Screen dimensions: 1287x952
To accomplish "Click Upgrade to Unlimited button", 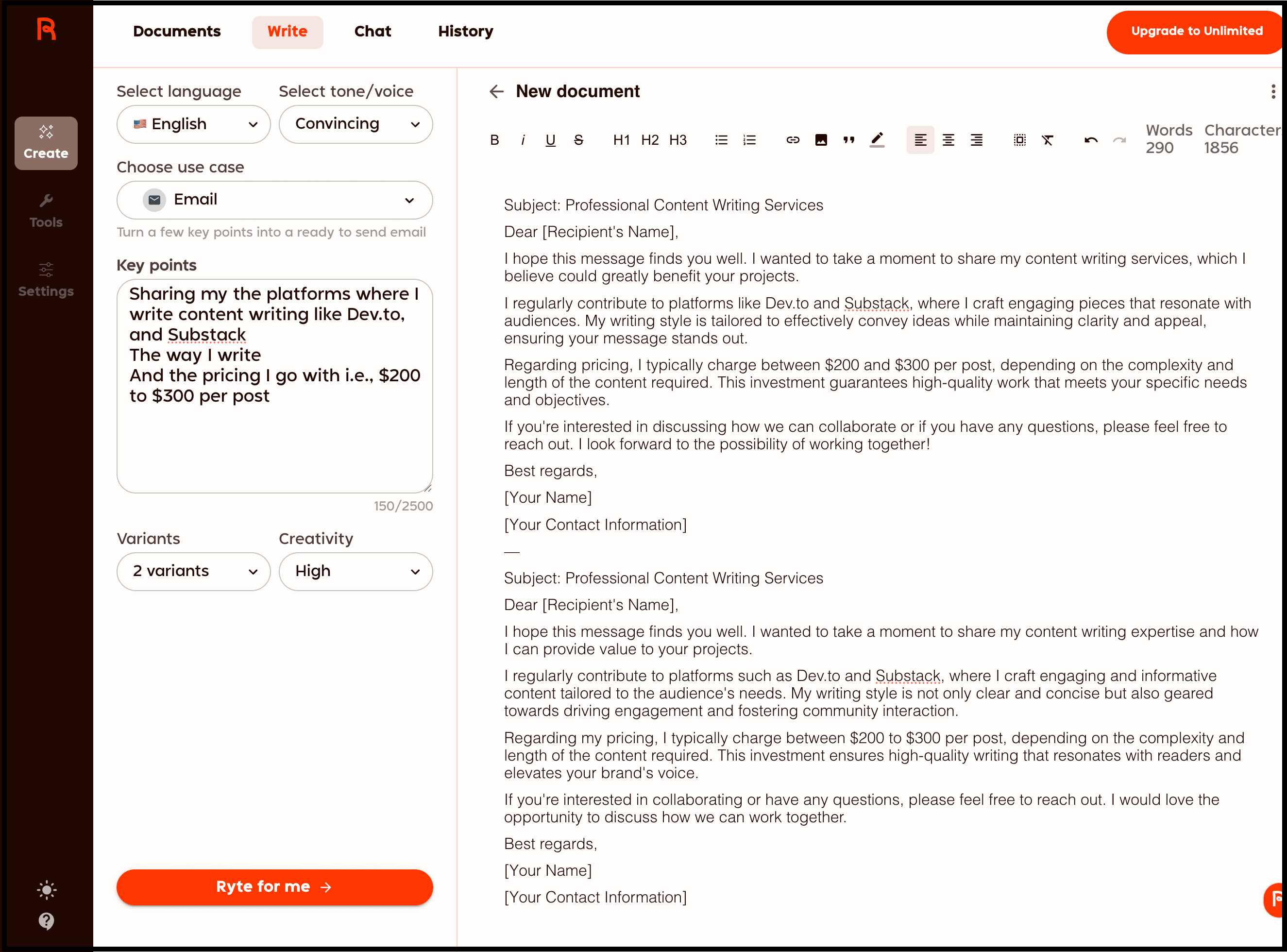I will pos(1196,31).
